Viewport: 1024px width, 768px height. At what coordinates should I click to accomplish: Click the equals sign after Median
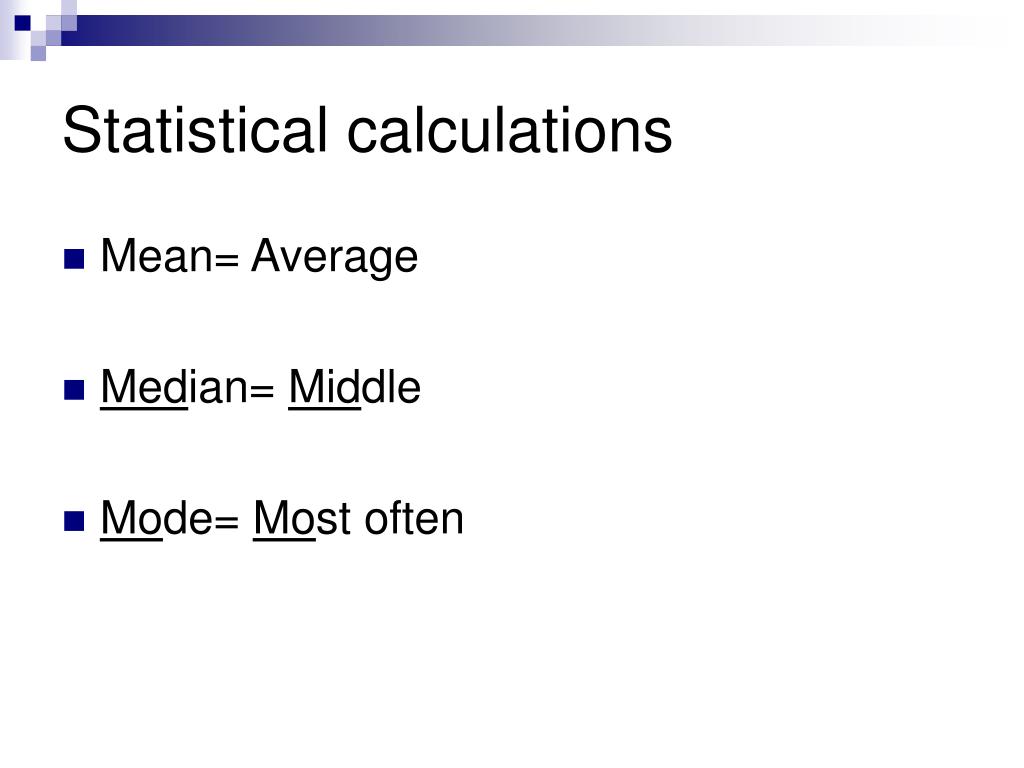click(262, 392)
